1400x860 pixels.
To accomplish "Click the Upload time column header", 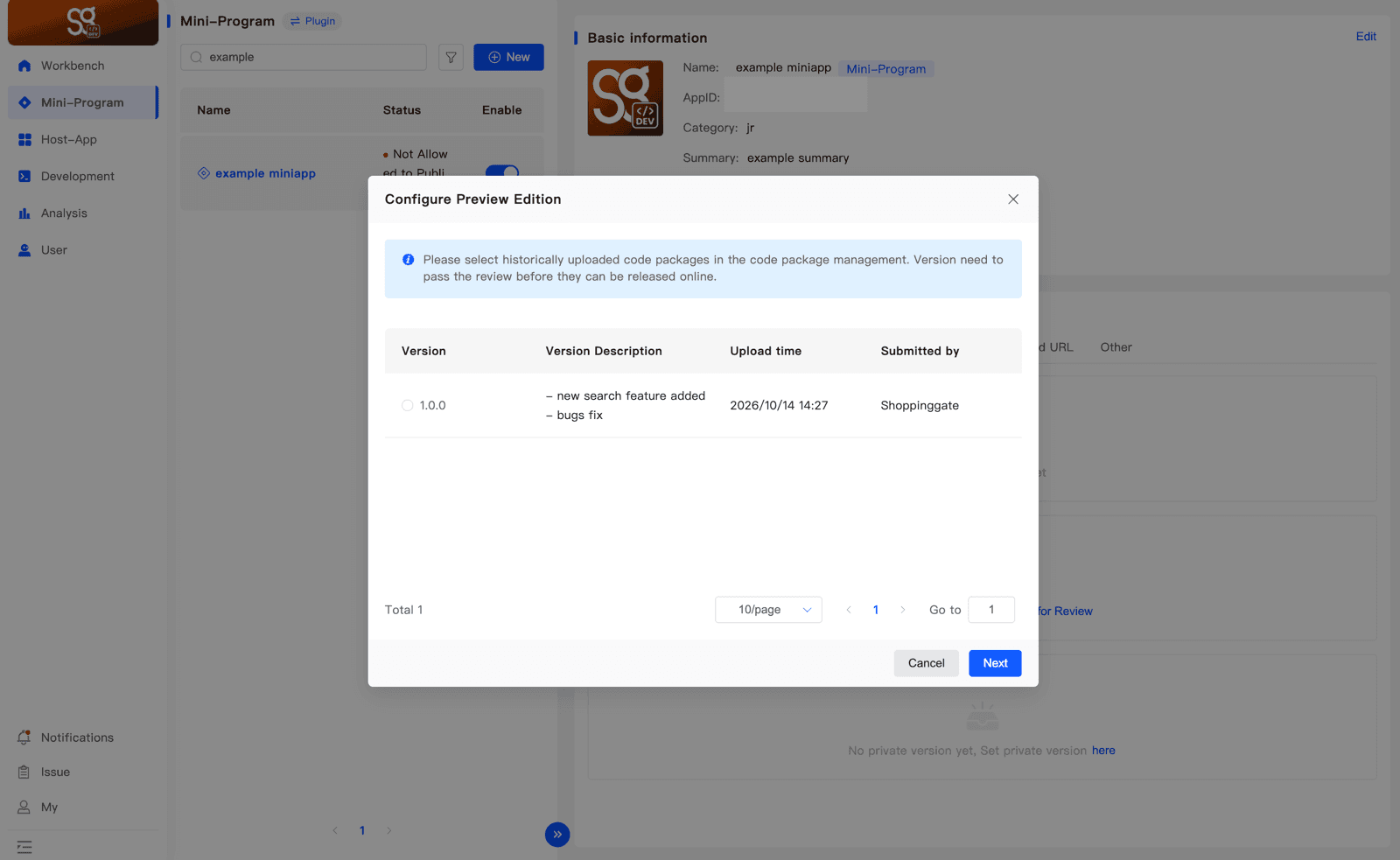I will (766, 351).
